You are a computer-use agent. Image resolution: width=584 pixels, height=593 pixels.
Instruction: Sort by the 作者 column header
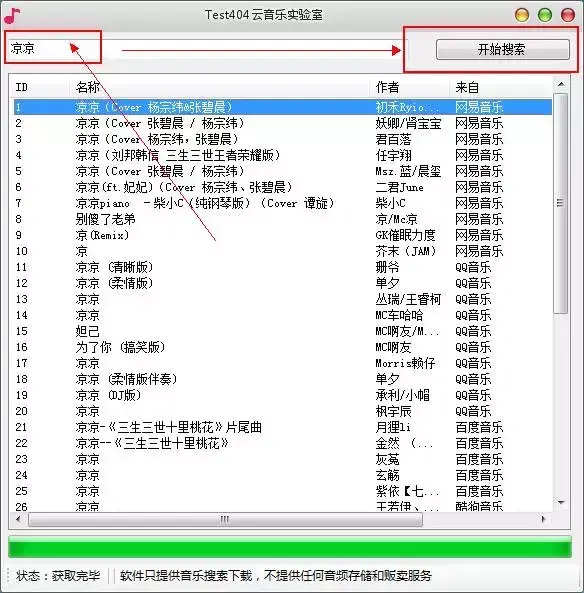[409, 87]
